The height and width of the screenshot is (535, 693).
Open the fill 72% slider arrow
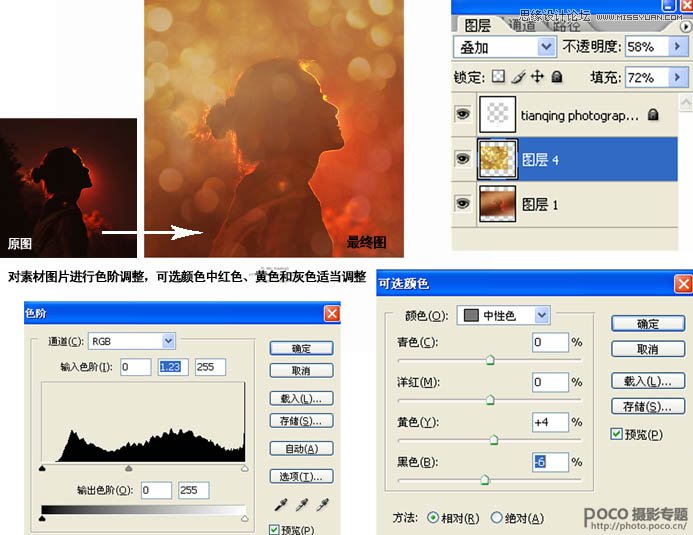677,77
